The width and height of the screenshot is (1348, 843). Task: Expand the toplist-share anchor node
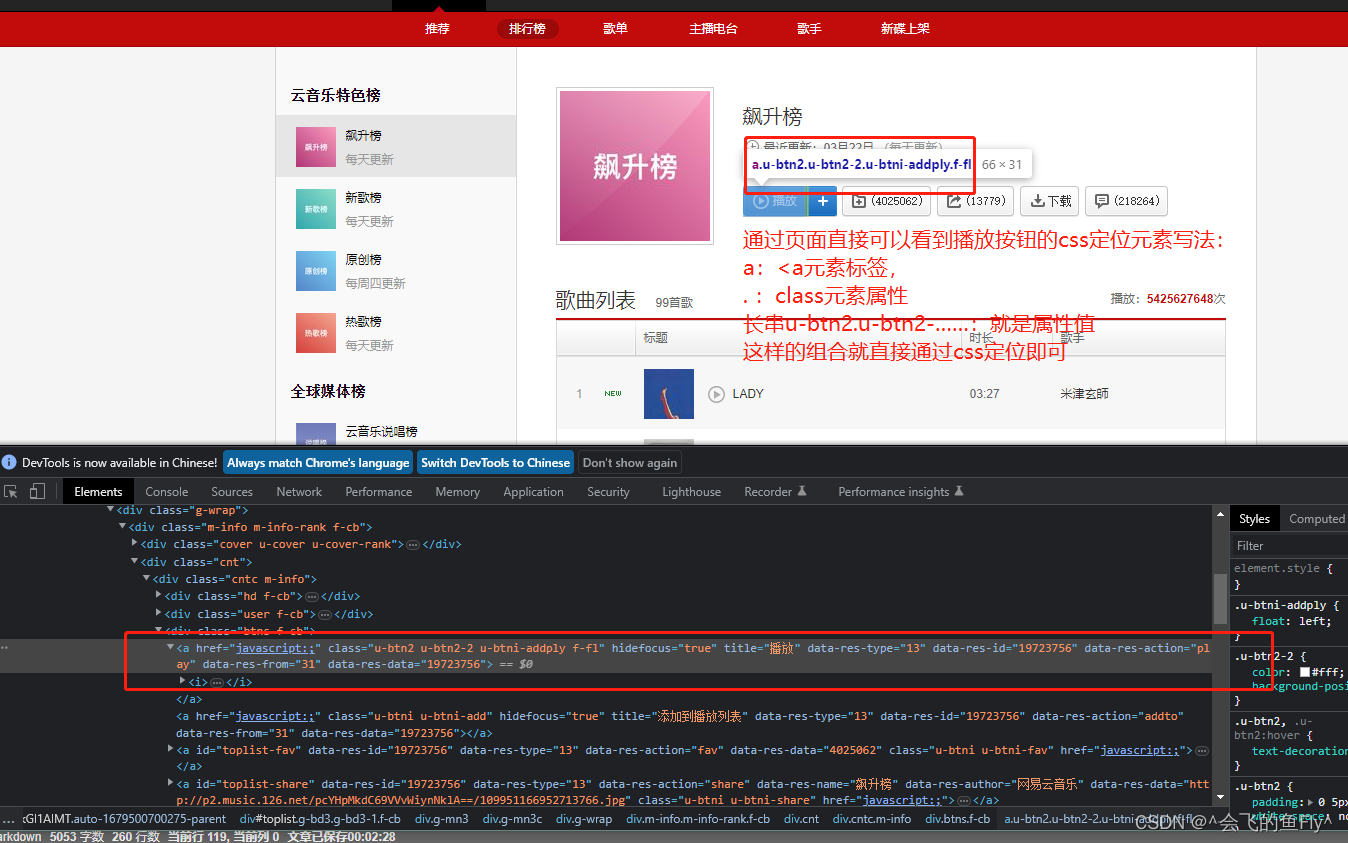[x=170, y=784]
